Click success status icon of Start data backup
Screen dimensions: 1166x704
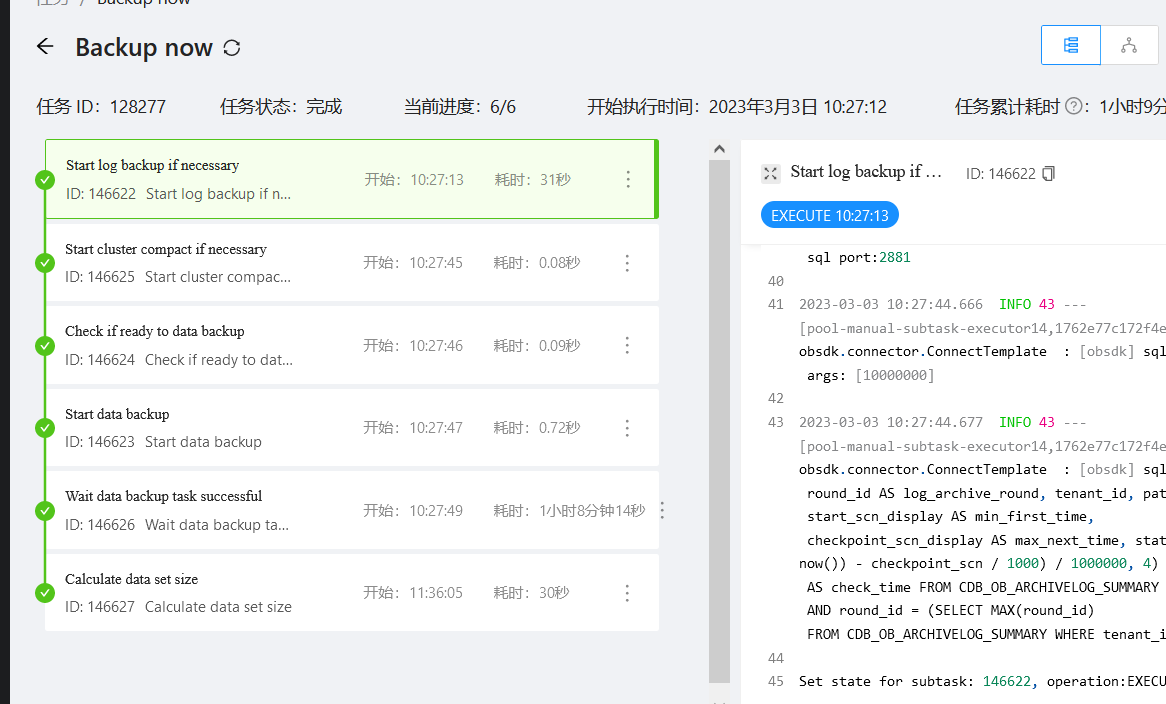click(x=45, y=428)
